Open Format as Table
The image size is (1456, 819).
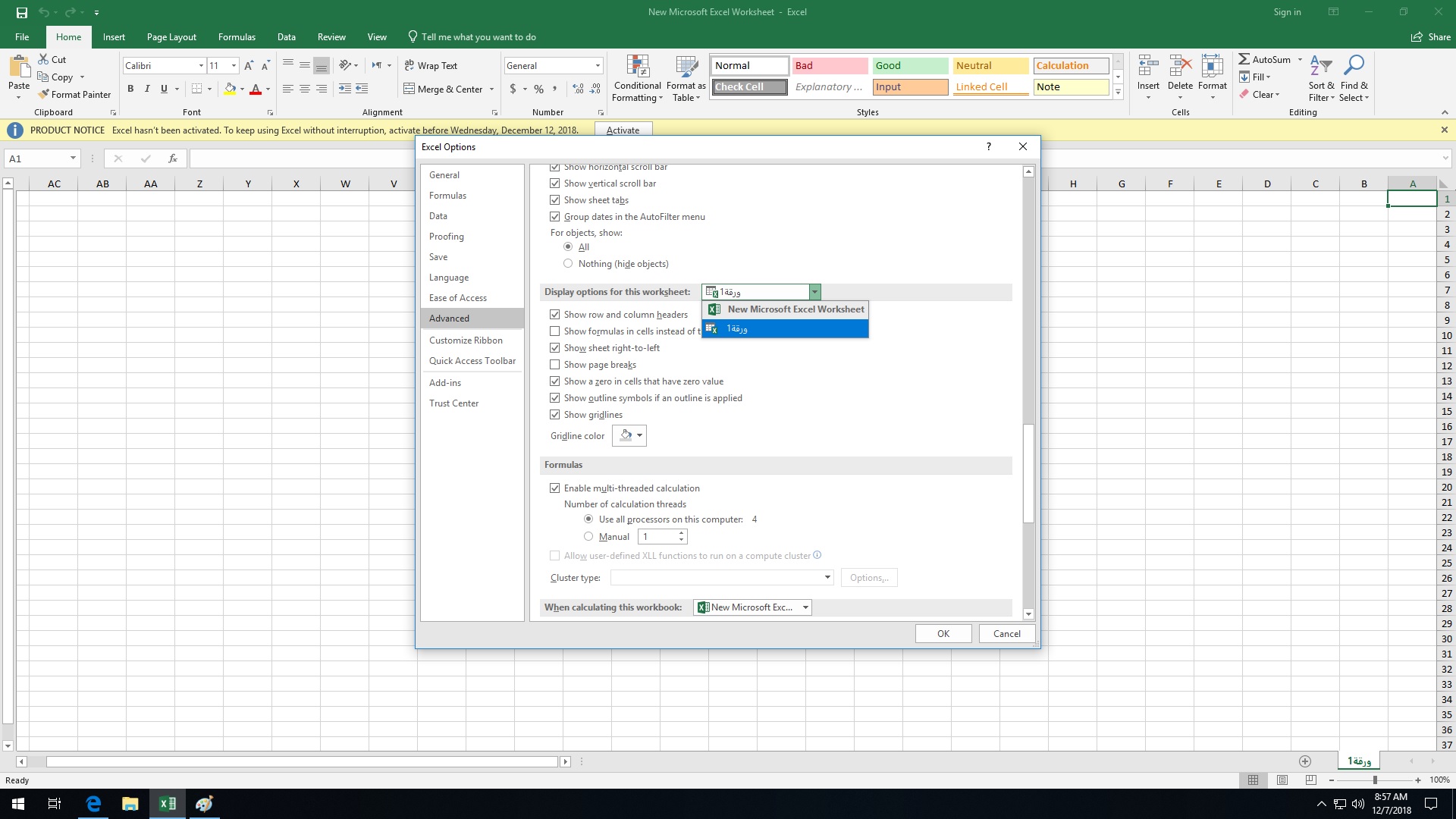pos(686,79)
